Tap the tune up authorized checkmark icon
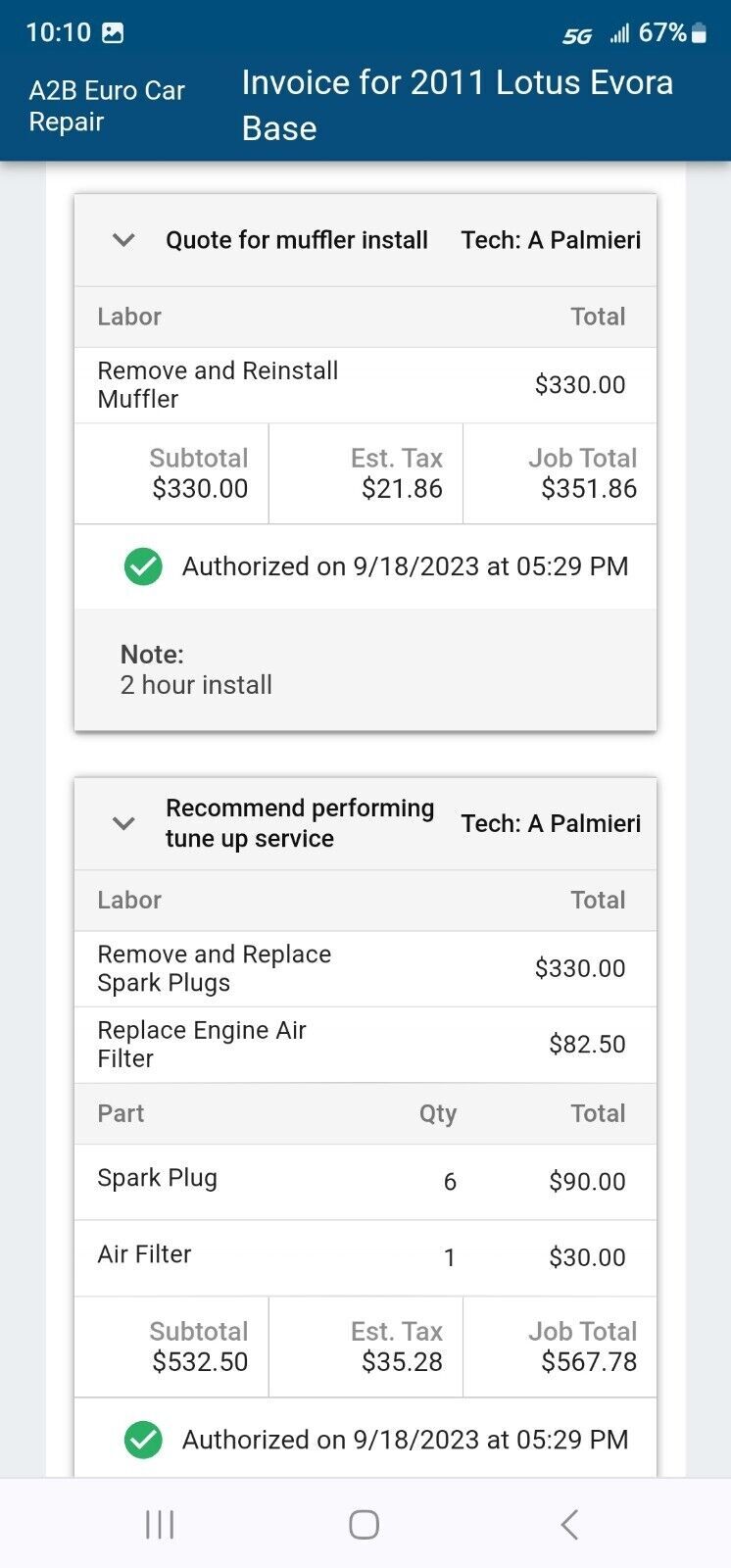 pyautogui.click(x=143, y=1440)
